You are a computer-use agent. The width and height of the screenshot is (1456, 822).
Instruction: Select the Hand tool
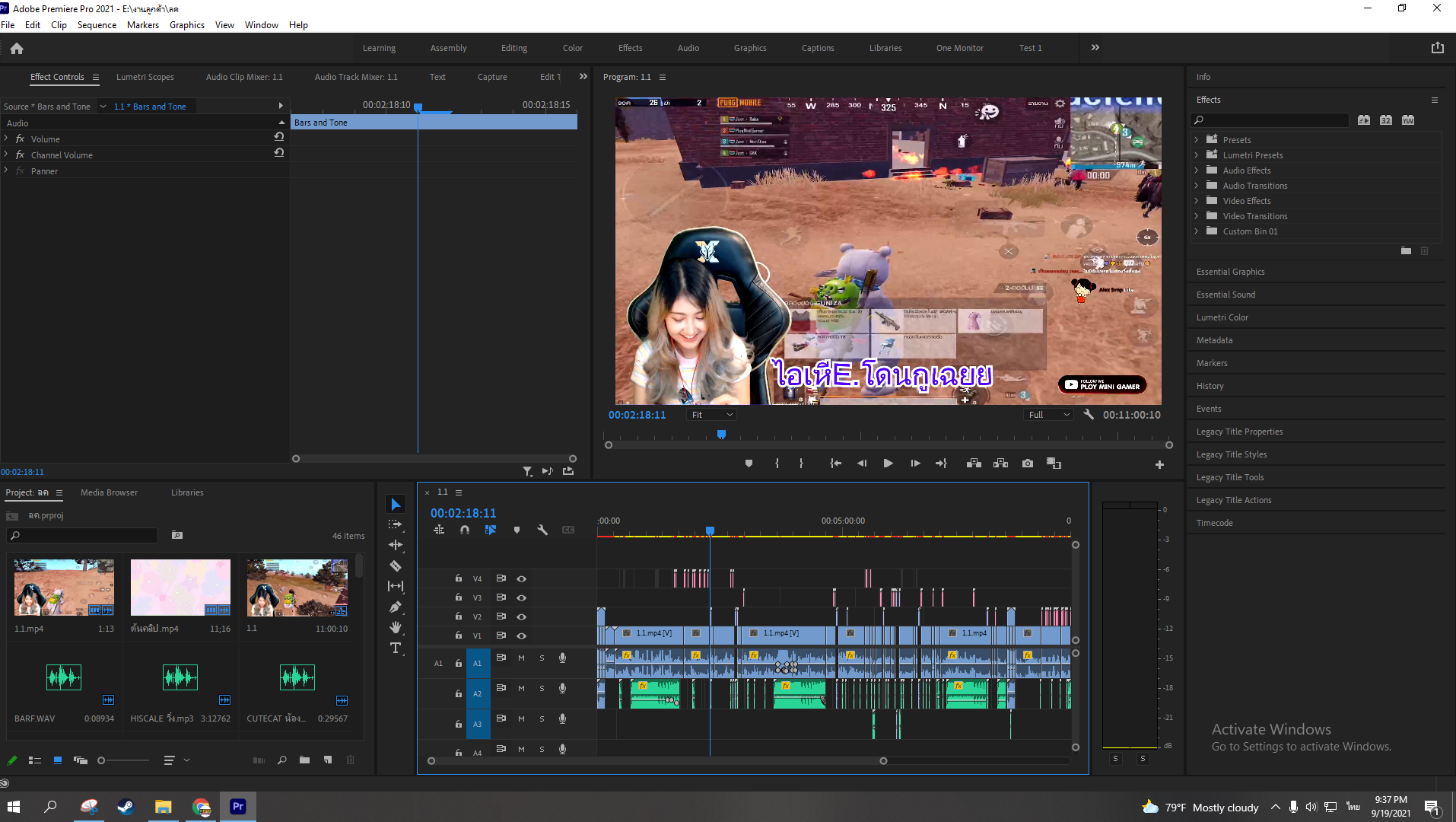[x=396, y=627]
